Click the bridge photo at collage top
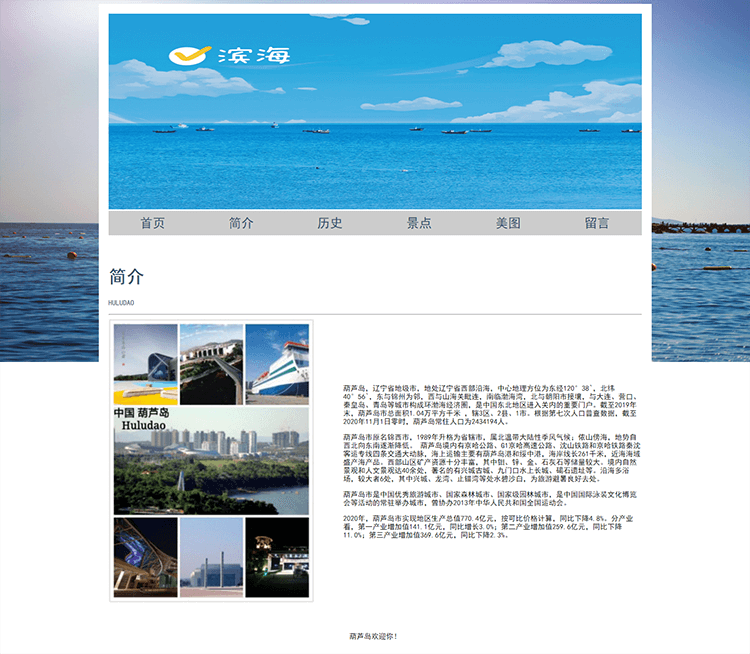Screen dimensions: 750x654 coord(211,360)
